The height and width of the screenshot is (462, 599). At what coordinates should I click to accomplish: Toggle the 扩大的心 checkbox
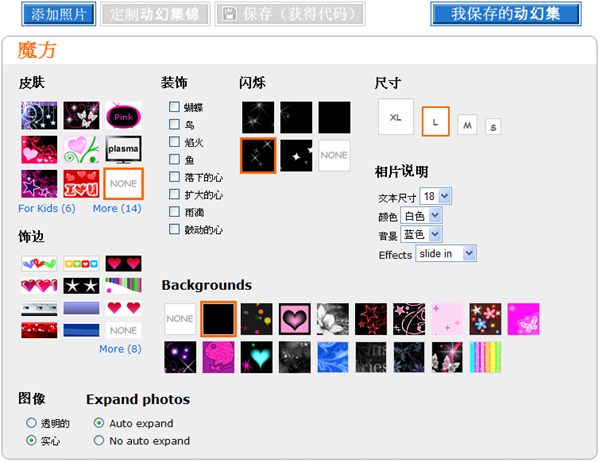pyautogui.click(x=174, y=194)
